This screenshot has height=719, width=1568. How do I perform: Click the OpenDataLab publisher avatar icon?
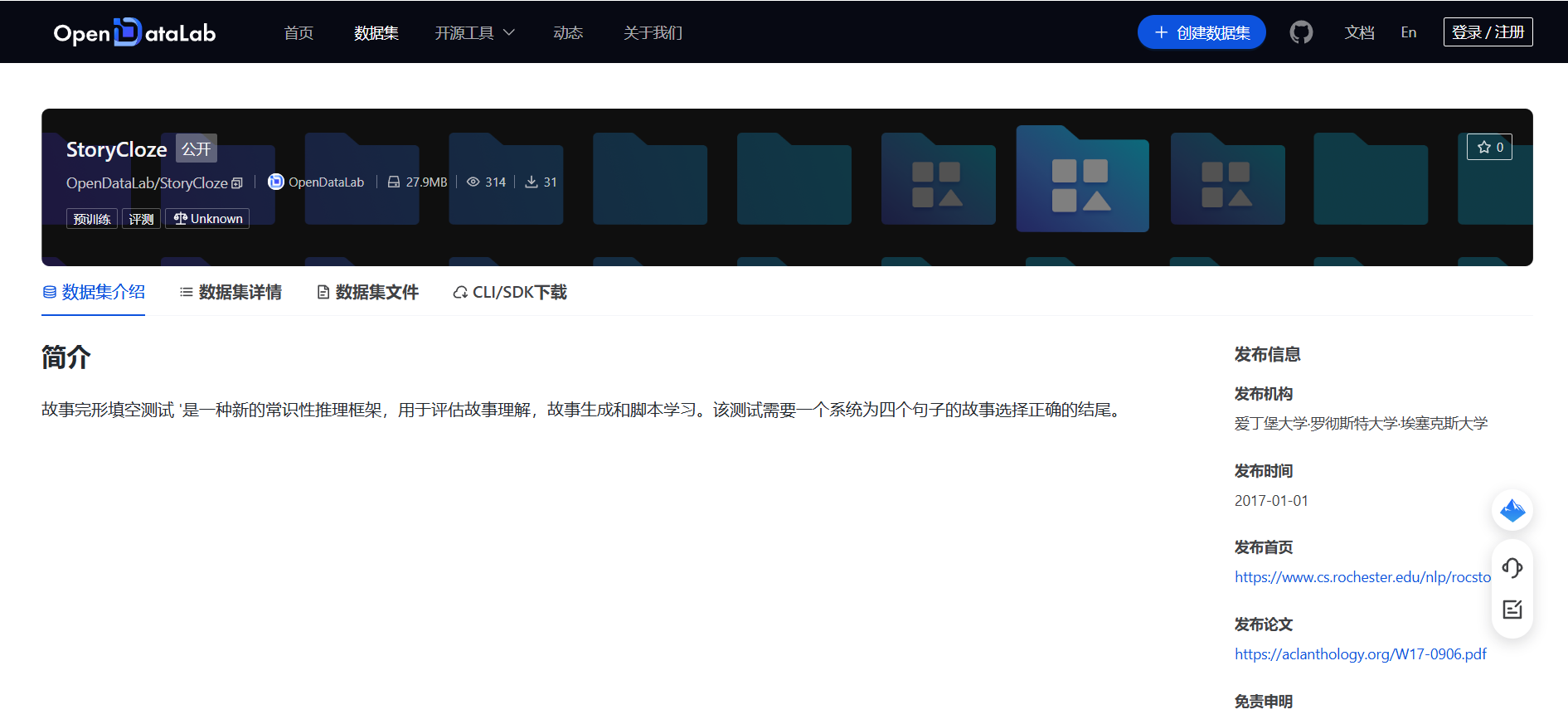[276, 182]
